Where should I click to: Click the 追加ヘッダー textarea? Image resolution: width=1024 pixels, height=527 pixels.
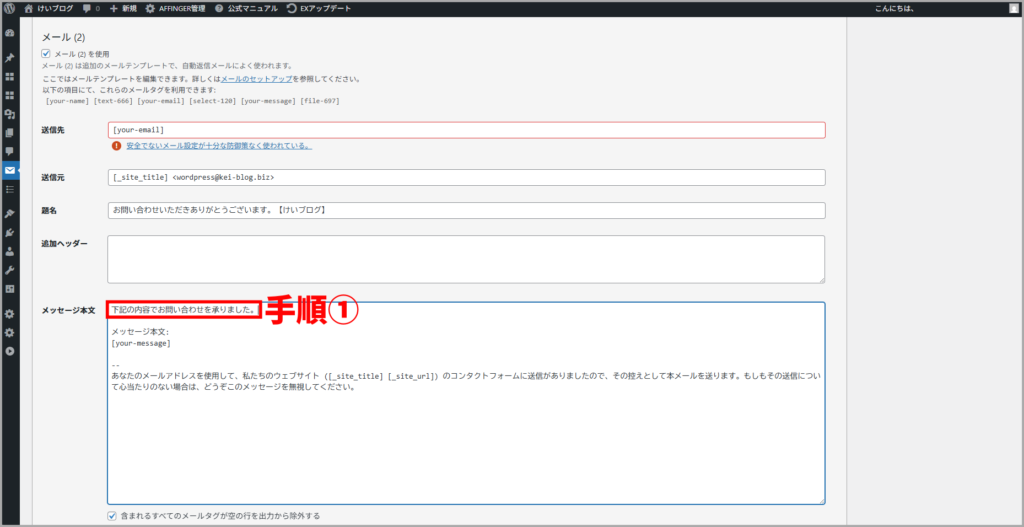point(465,259)
